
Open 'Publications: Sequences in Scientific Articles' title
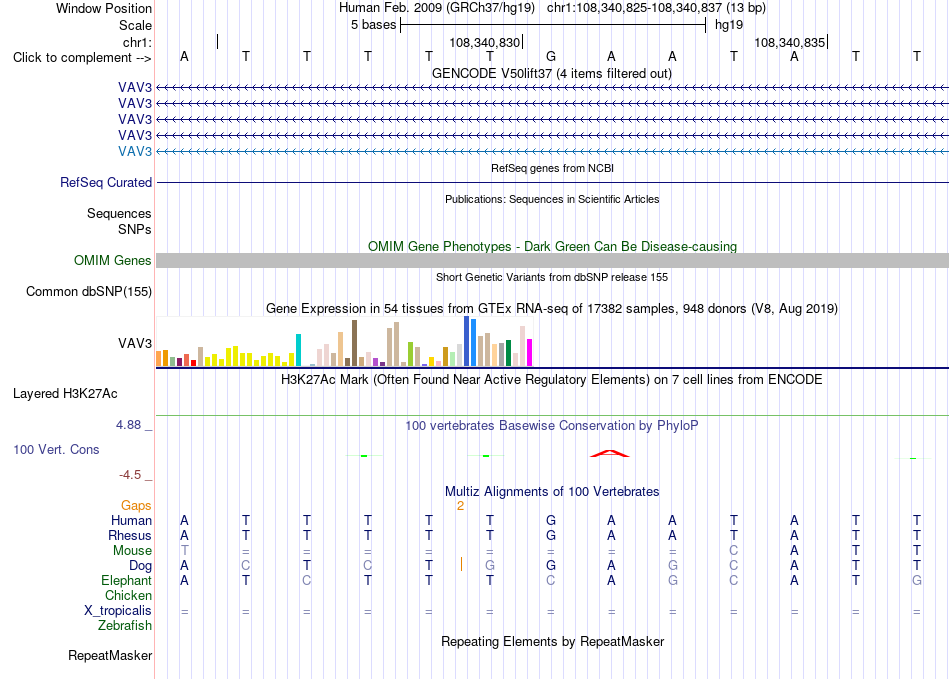tap(552, 199)
